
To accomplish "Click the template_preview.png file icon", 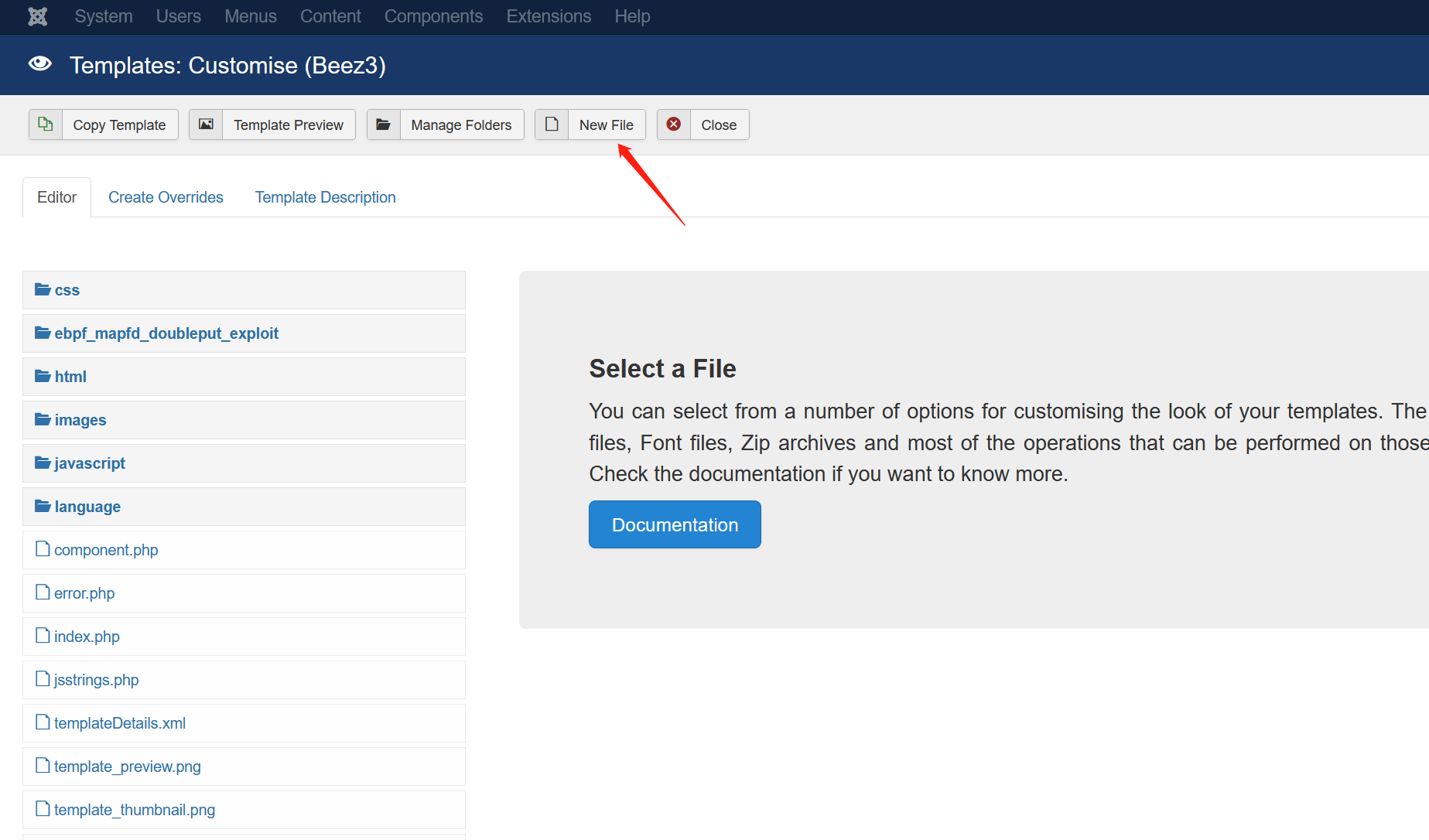I will [x=43, y=766].
